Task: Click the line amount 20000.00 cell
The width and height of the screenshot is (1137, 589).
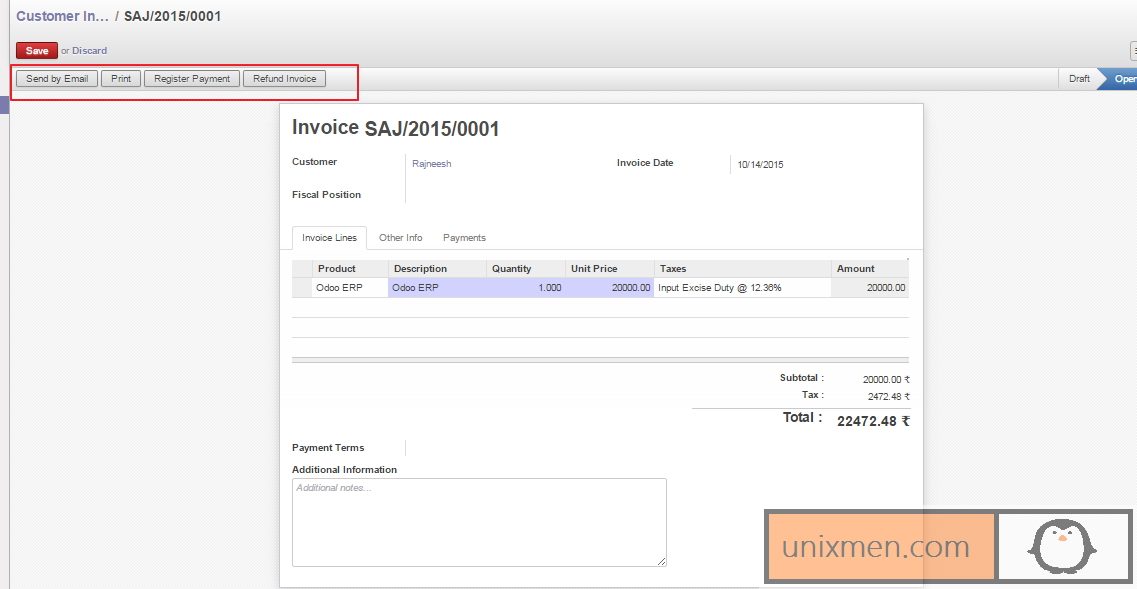Action: point(869,287)
